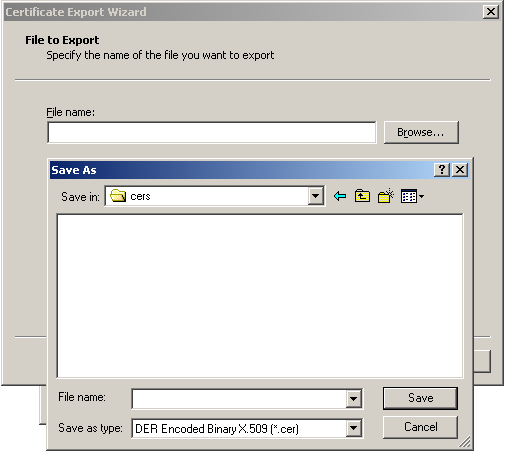The image size is (506, 454).
Task: Click the question mark help button
Action: pyautogui.click(x=442, y=170)
